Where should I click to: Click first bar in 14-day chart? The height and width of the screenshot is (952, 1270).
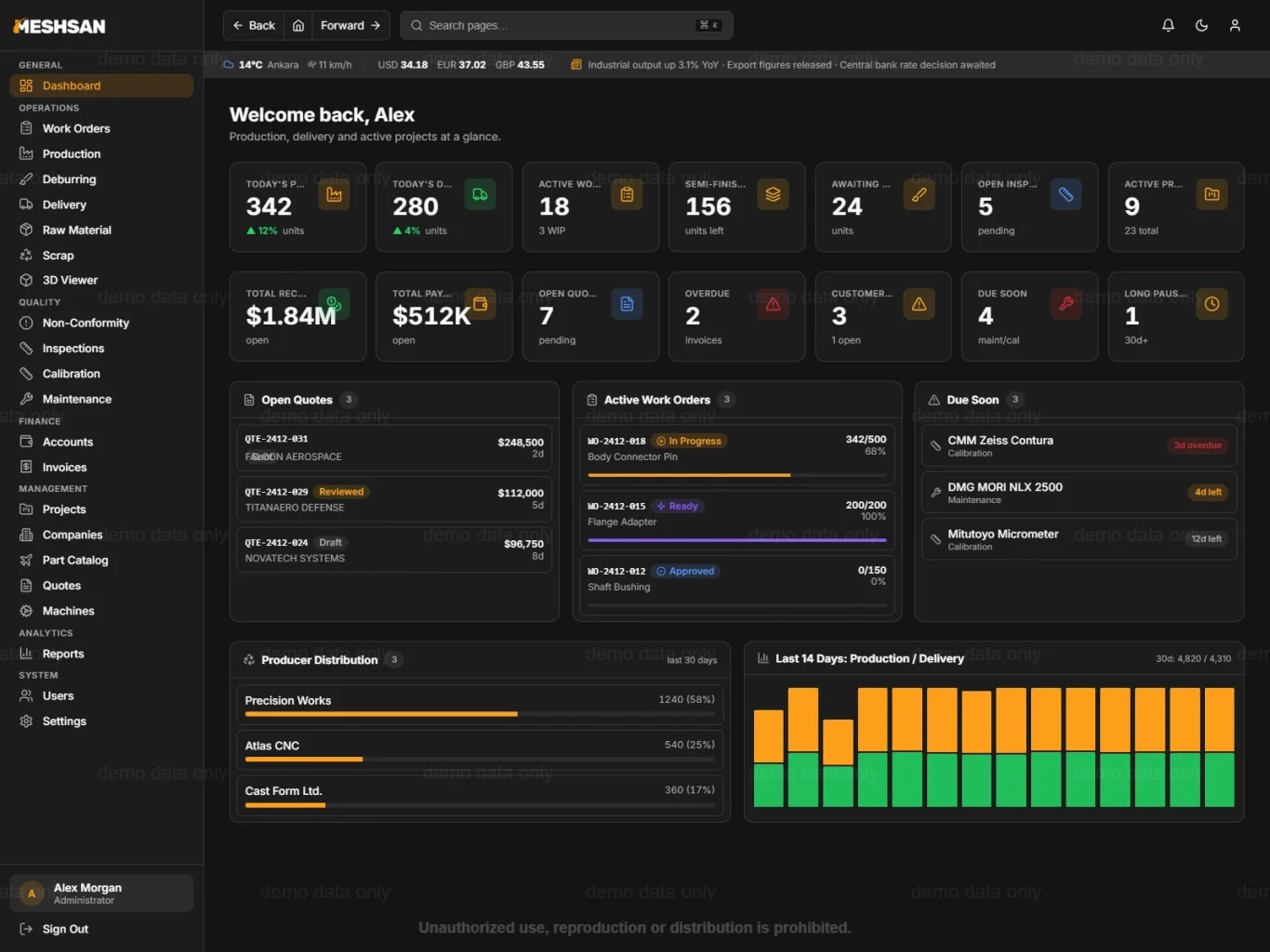[768, 758]
